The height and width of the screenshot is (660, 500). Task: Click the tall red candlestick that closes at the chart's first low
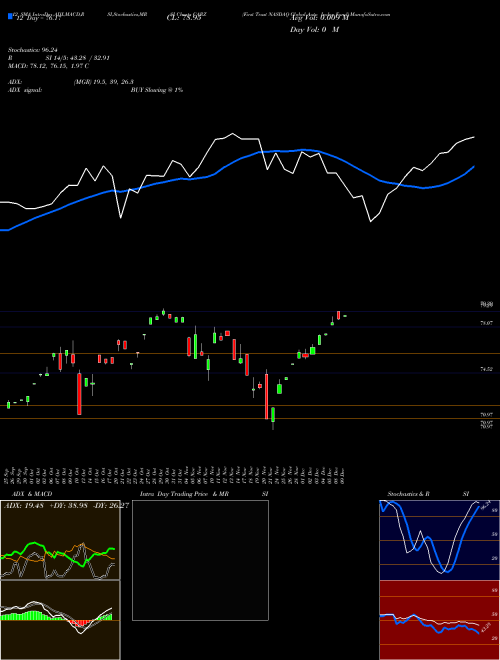(79, 394)
